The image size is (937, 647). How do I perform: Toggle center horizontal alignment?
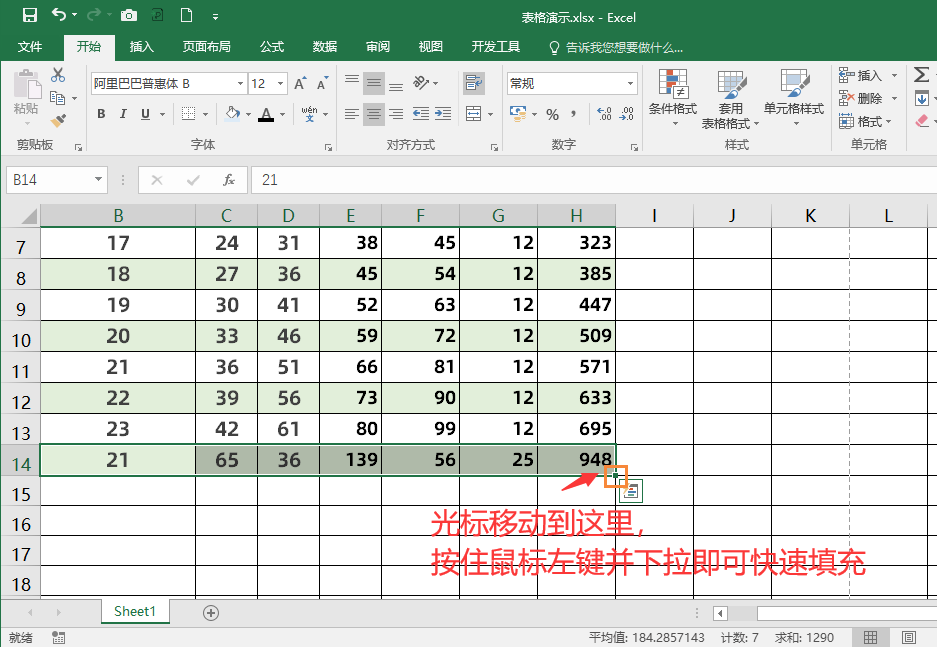click(374, 114)
